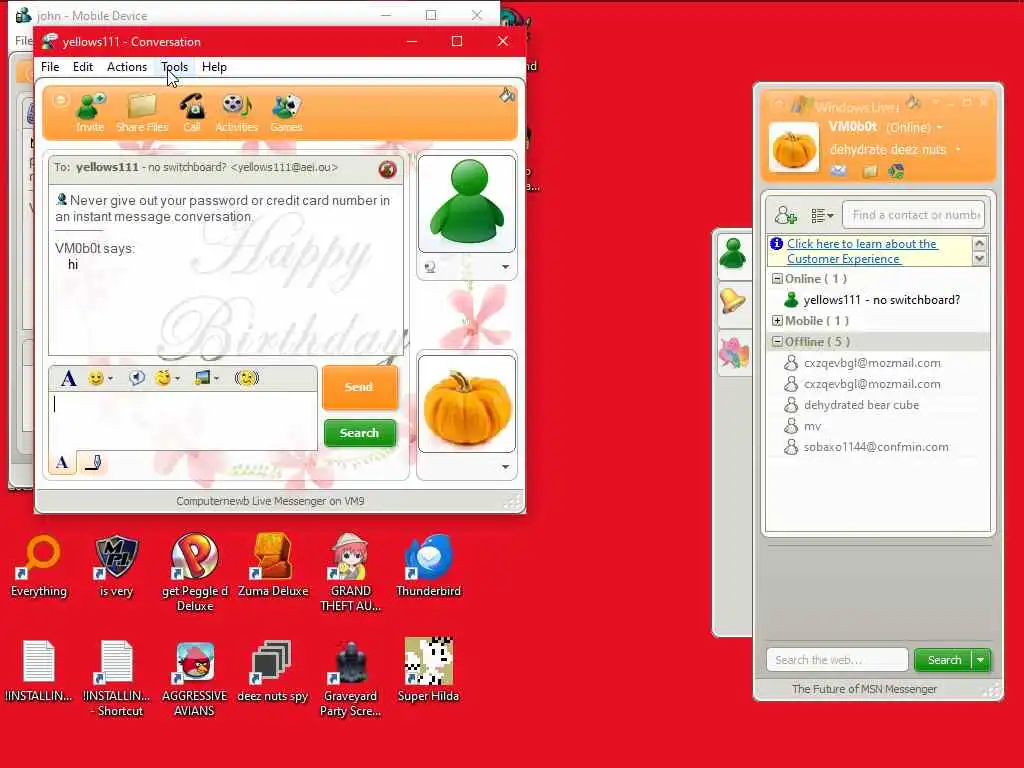Open Share Files folder icon

(x=142, y=112)
